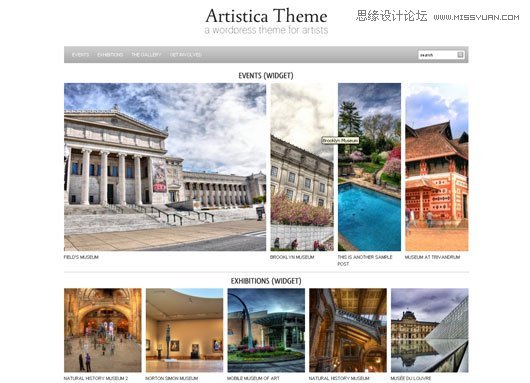Click the Musée du Louvre caption
530x383 pixels.
[x=411, y=378]
